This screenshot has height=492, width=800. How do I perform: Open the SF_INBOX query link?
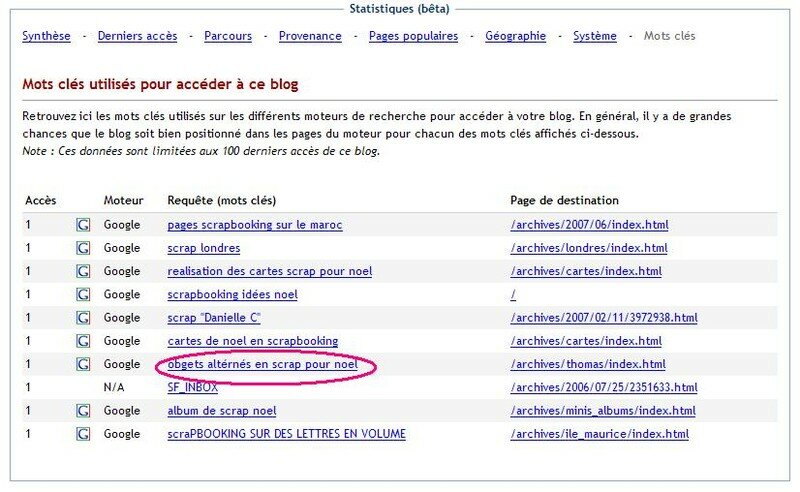tap(192, 387)
